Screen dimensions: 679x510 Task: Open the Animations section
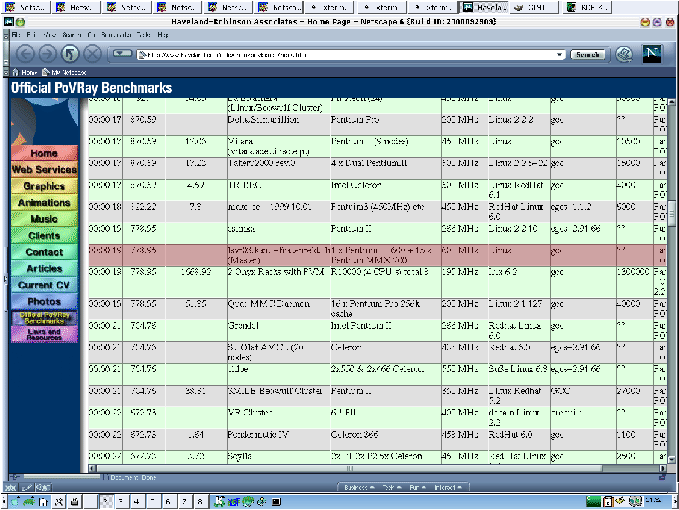click(43, 203)
